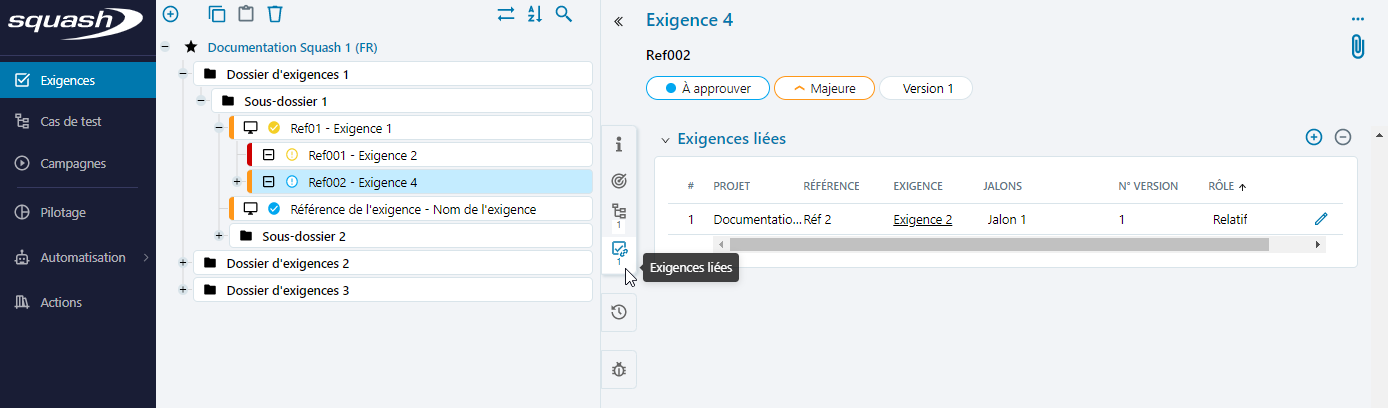
Task: Select Sous-dossier 1 in tree
Action: [x=402, y=101]
